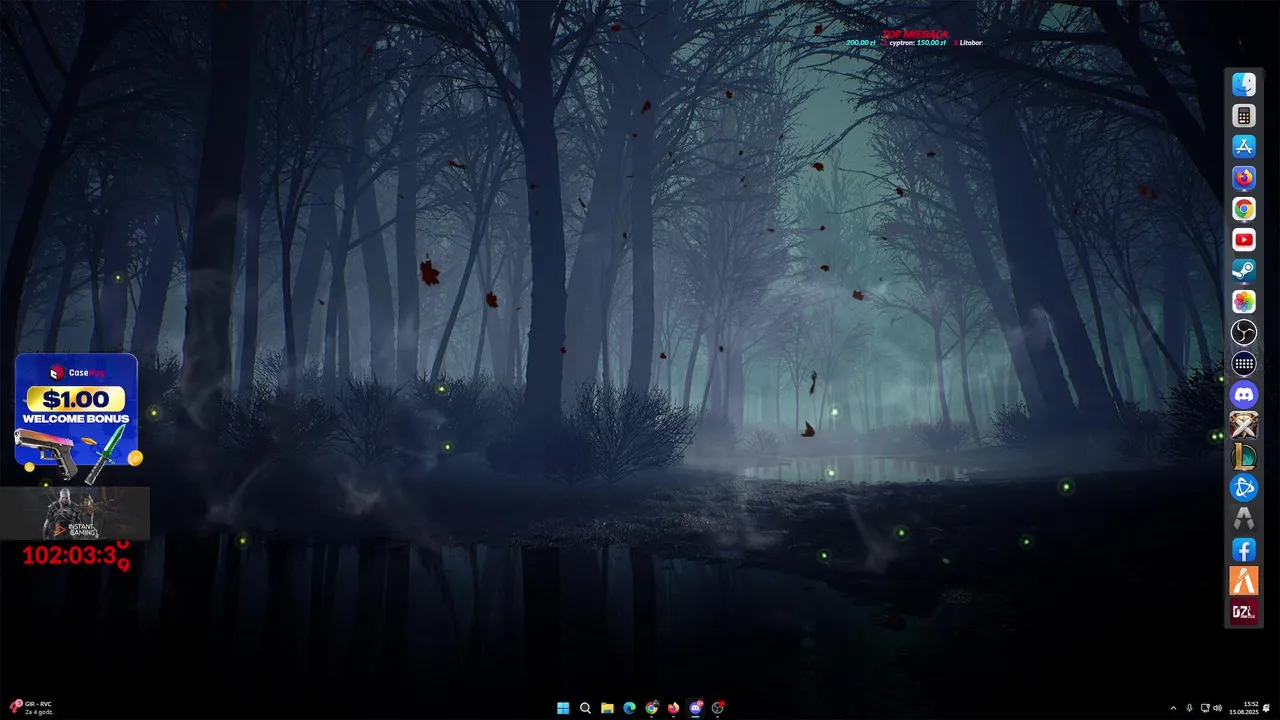Screen dimensions: 1280x720
Task: Show hidden tray icons chevron
Action: click(x=1174, y=708)
